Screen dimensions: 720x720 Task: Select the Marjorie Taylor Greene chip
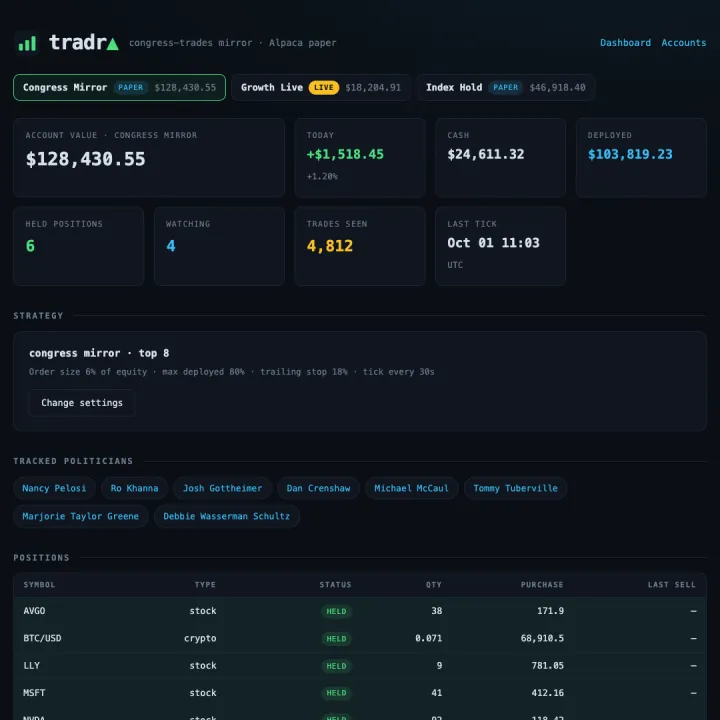80,516
